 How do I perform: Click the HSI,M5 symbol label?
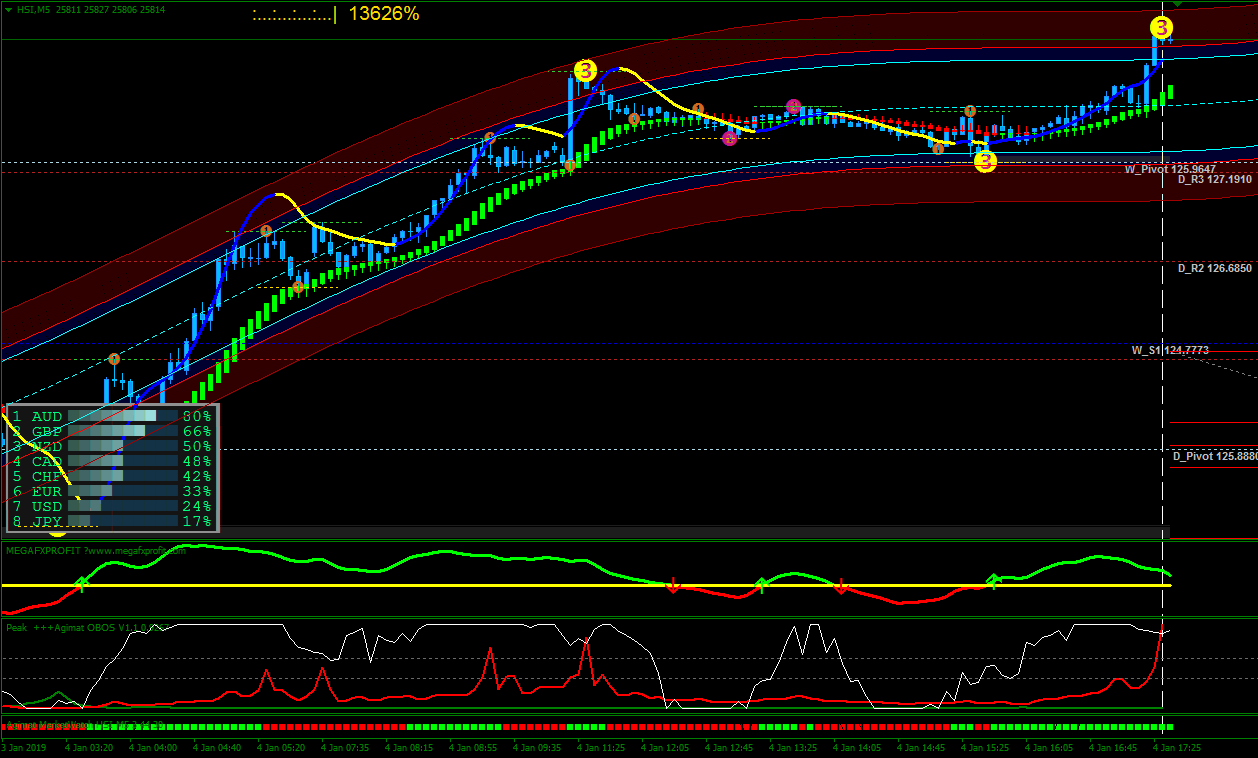pyautogui.click(x=33, y=8)
